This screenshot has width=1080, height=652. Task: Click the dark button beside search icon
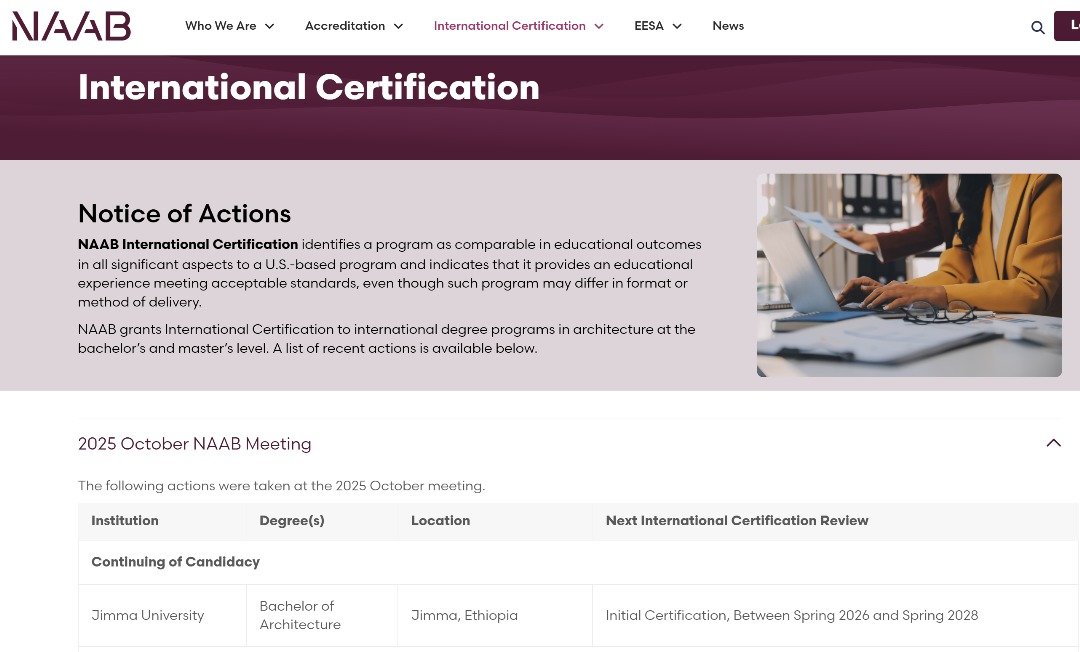tap(1067, 26)
